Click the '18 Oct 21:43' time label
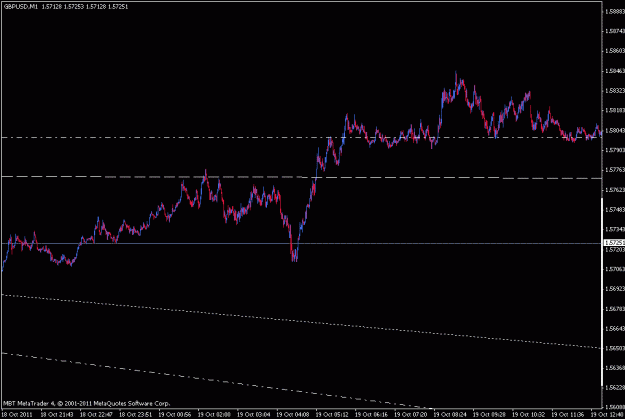Image resolution: width=625 pixels, height=419 pixels. pos(56,415)
